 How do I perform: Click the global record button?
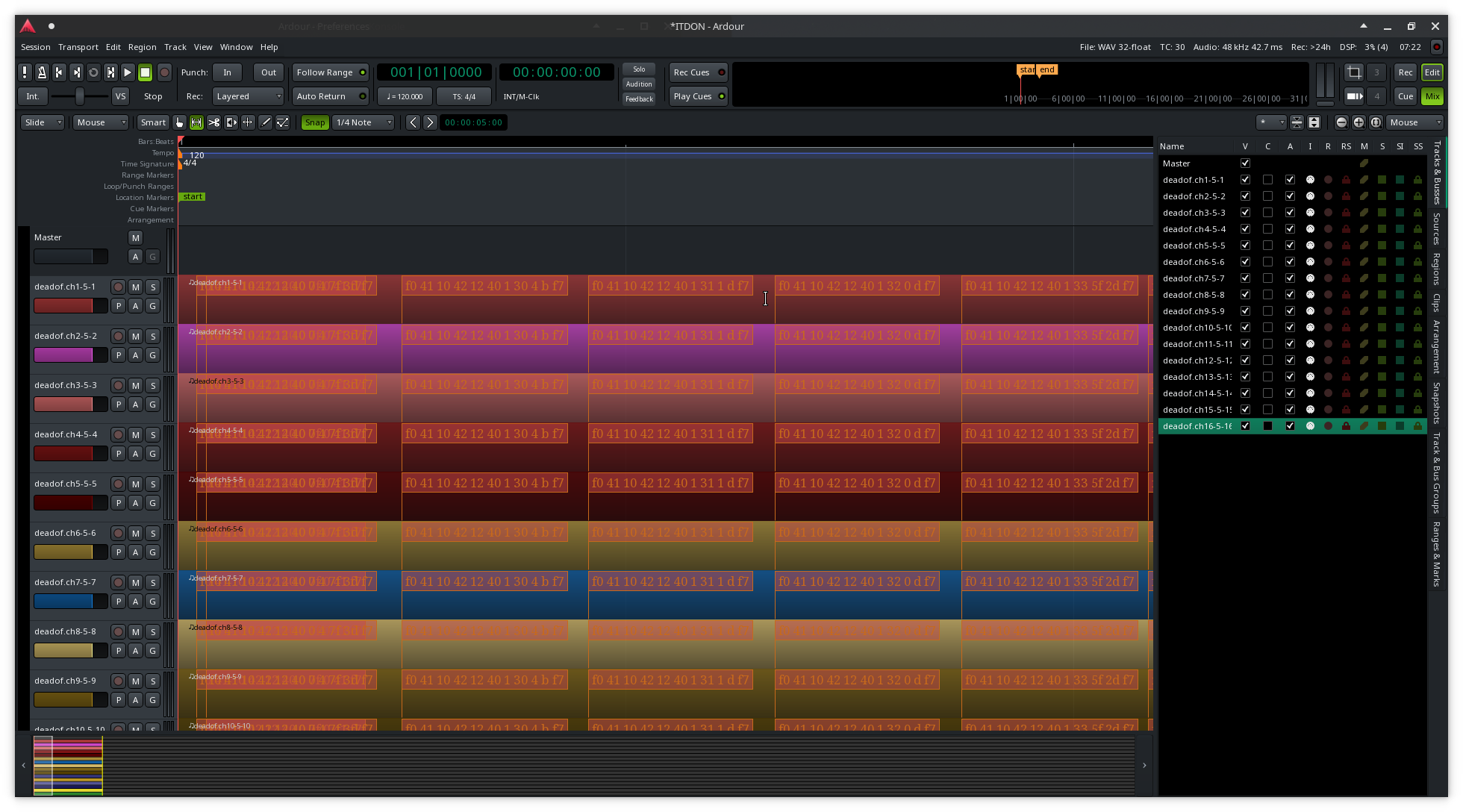[x=164, y=72]
